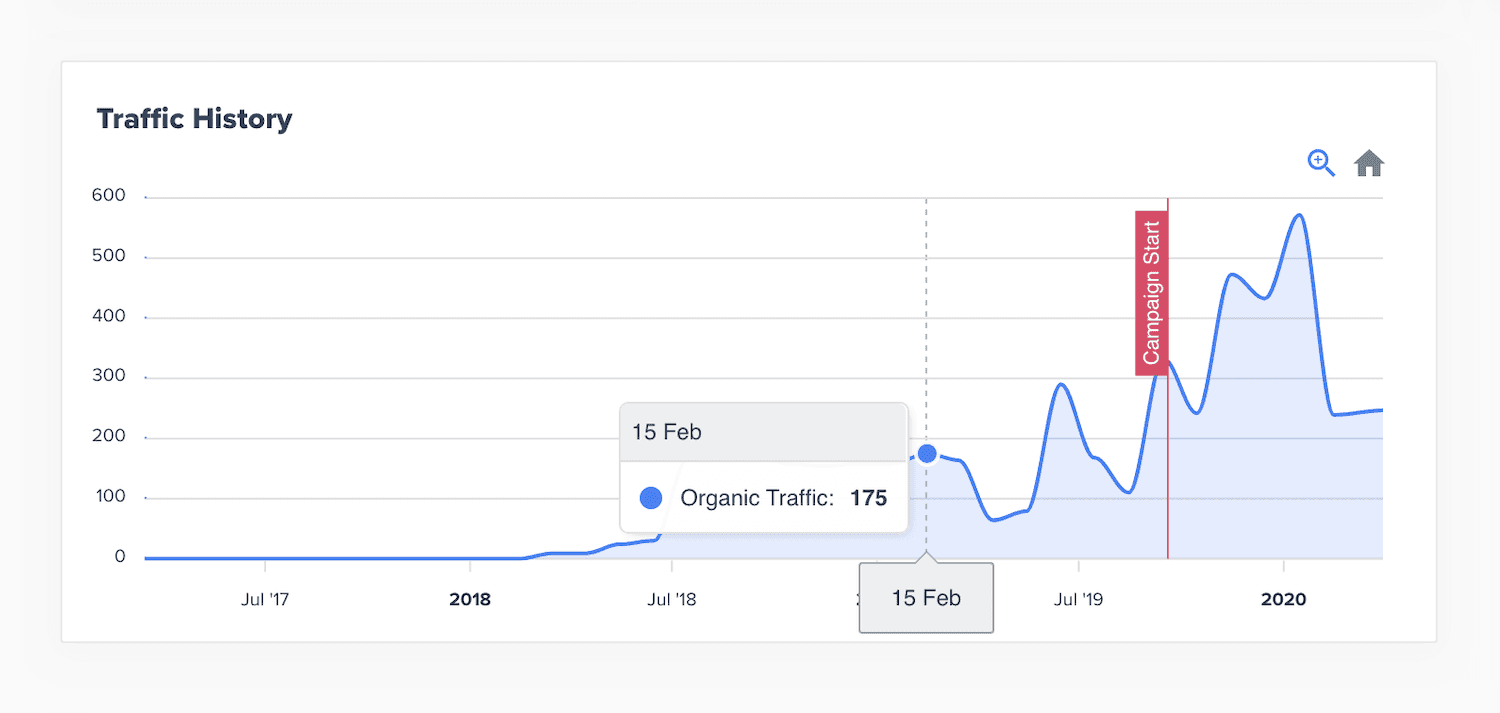Select the Jul '18 axis label
The height and width of the screenshot is (713, 1500).
(x=672, y=599)
